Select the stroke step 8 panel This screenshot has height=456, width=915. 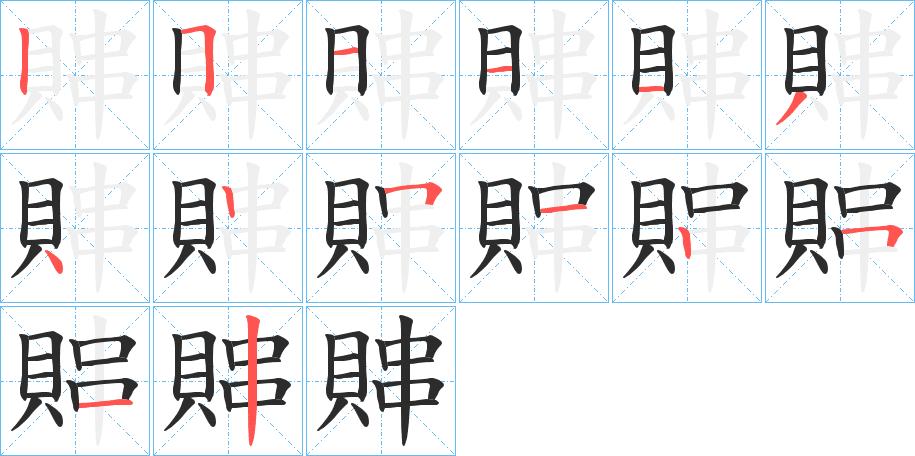coord(228,228)
